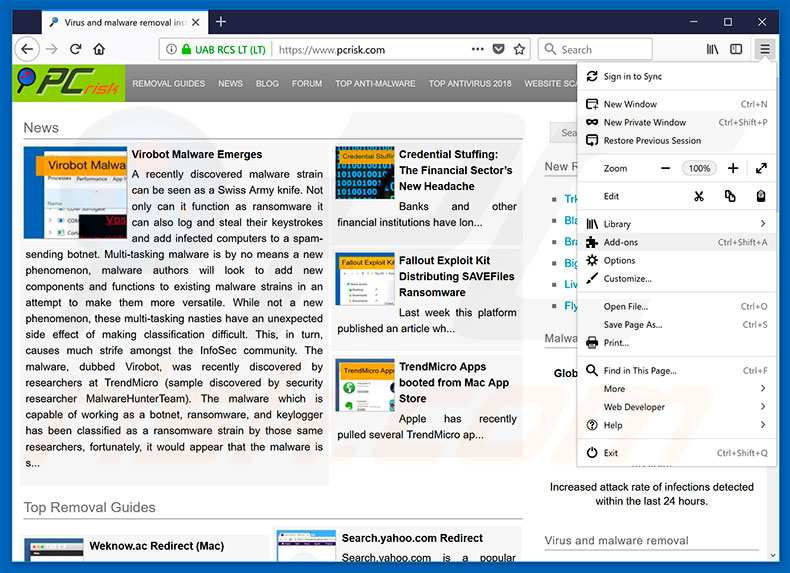Screen dimensions: 790x573
Task: Exit Firefox from the menu
Action: (x=676, y=453)
